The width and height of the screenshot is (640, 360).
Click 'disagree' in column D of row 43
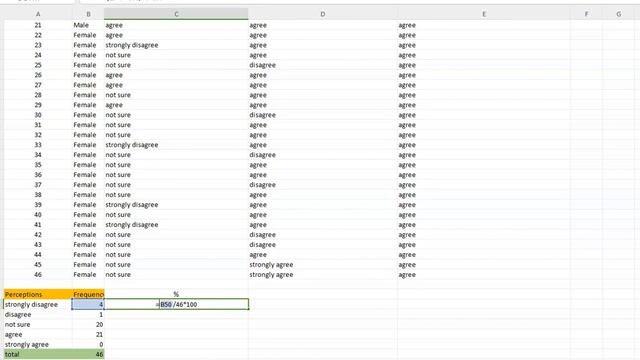(x=263, y=245)
